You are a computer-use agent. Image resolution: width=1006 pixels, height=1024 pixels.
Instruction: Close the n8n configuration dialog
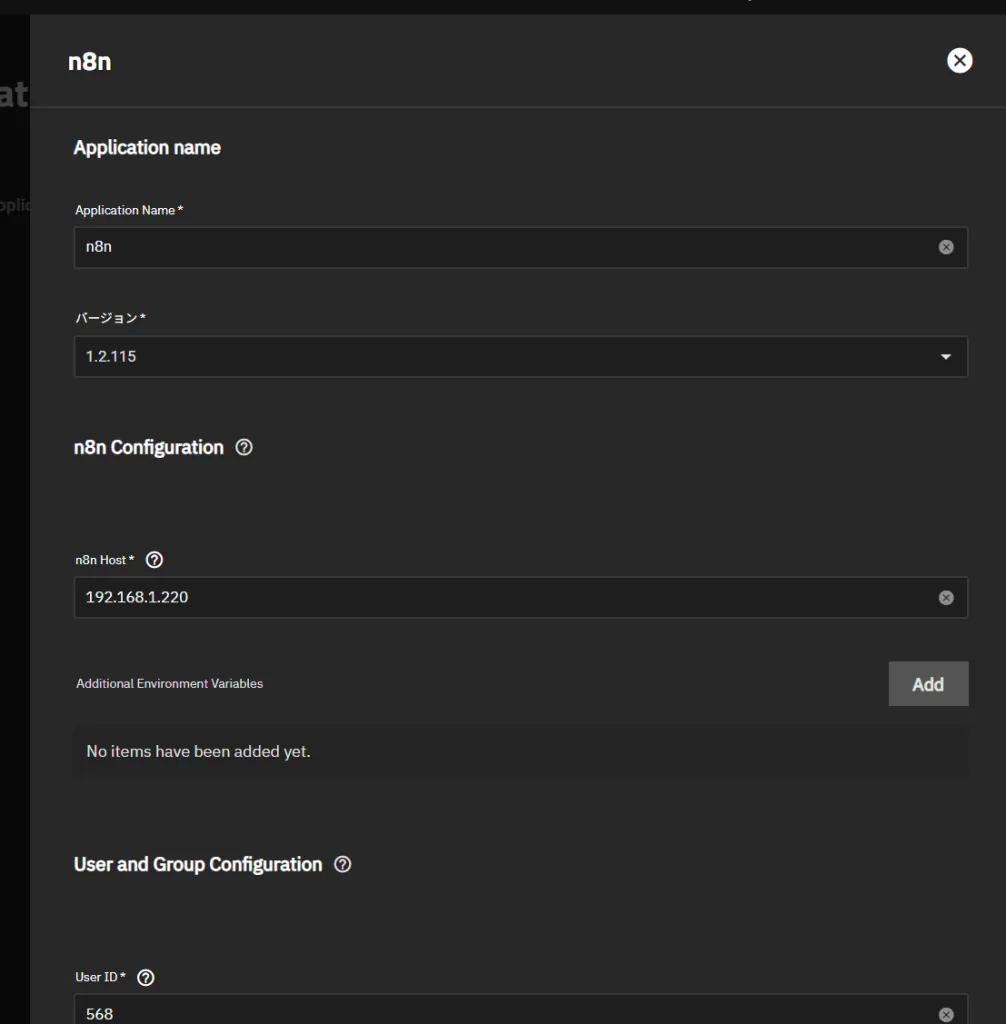(958, 60)
